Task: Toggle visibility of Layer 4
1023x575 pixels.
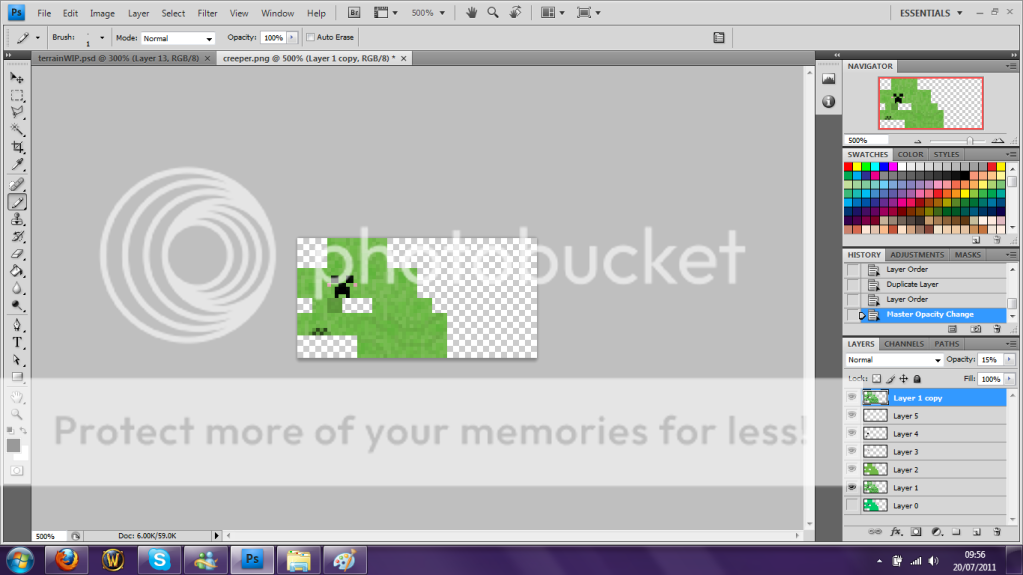Action: coord(852,433)
